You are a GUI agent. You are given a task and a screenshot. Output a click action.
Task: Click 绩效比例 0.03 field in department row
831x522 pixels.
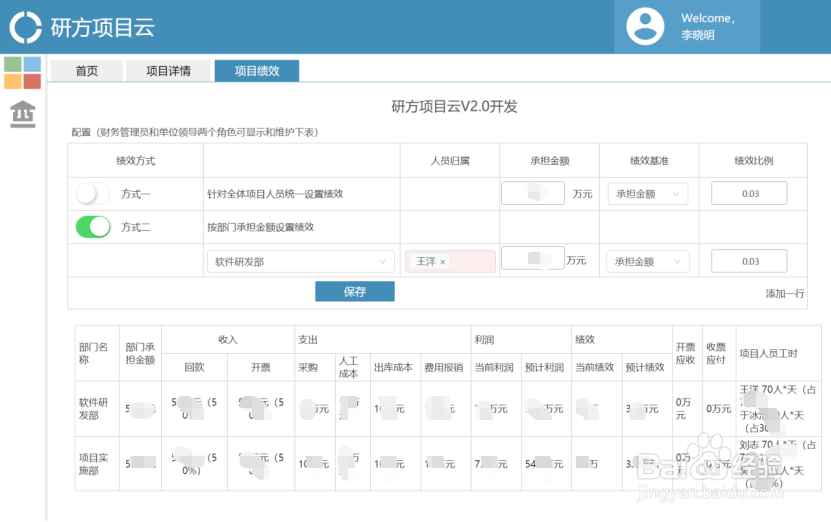(749, 261)
